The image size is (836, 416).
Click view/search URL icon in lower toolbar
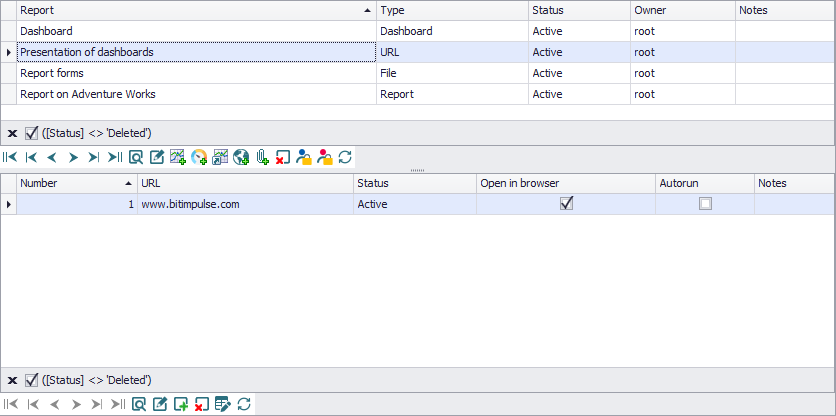(139, 404)
